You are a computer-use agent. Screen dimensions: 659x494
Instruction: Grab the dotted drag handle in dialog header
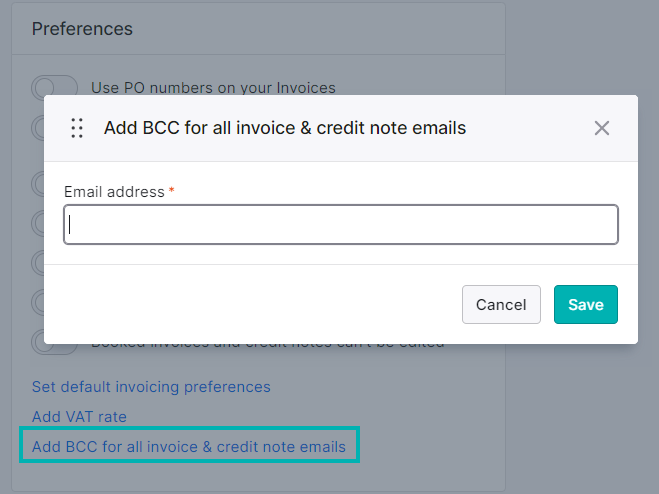77,128
